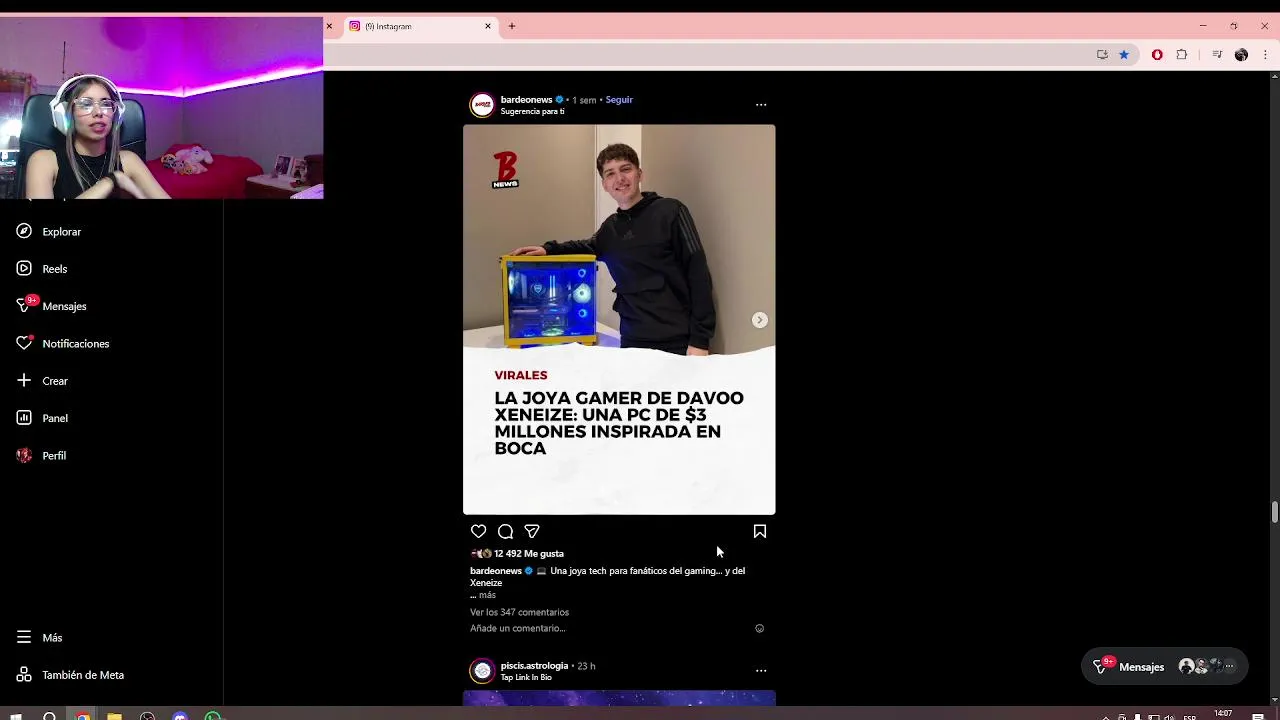The width and height of the screenshot is (1280, 720).
Task: Like the bardeonews post with heart icon
Action: pos(478,532)
